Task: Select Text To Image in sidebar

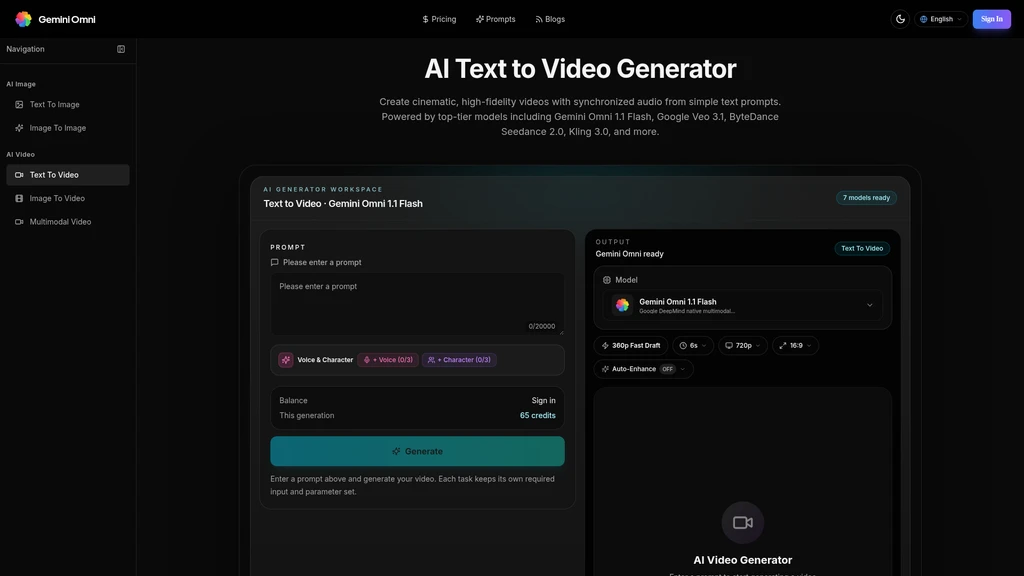Action: click(x=68, y=104)
